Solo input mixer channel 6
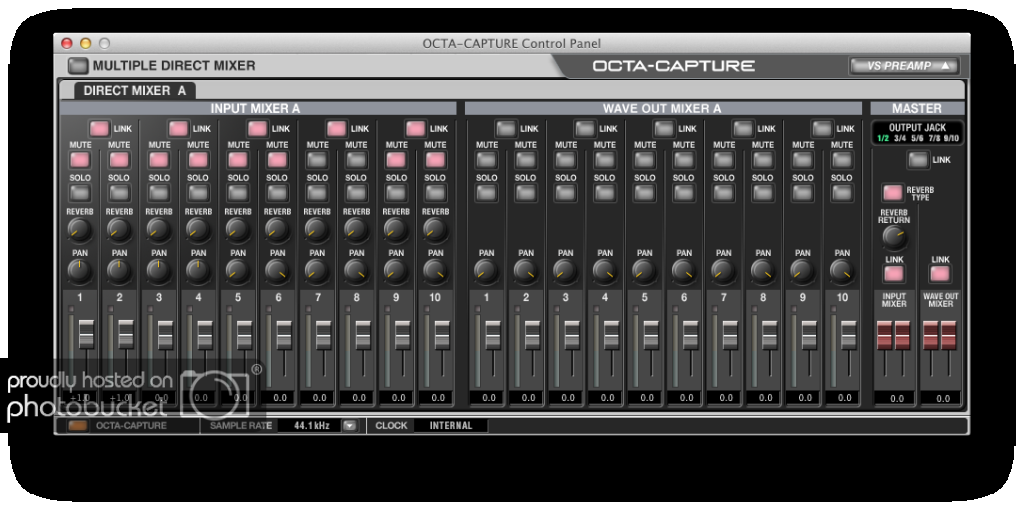Image resolution: width=1024 pixels, height=510 pixels. click(278, 193)
